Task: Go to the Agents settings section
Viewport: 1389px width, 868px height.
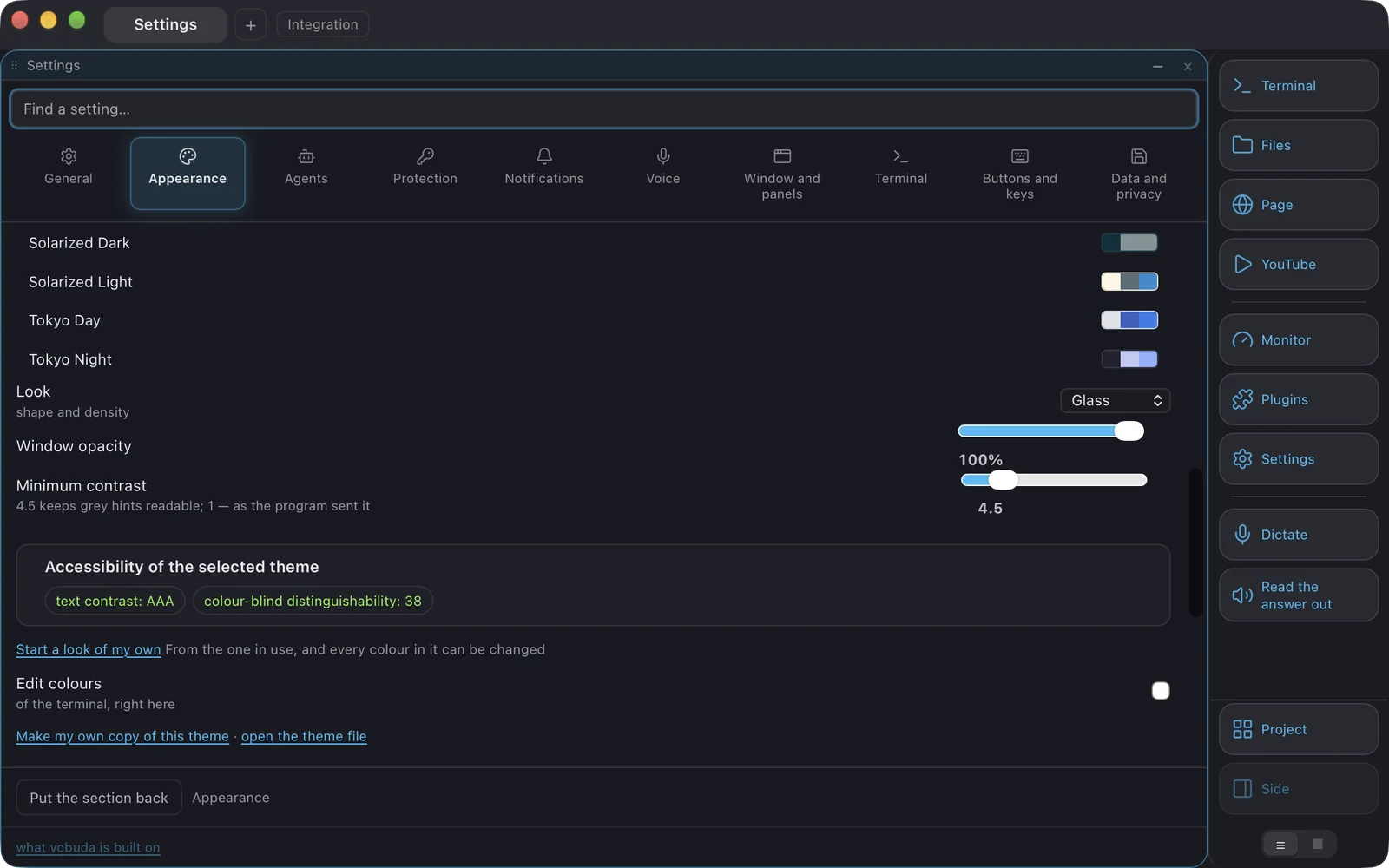Action: 306,174
